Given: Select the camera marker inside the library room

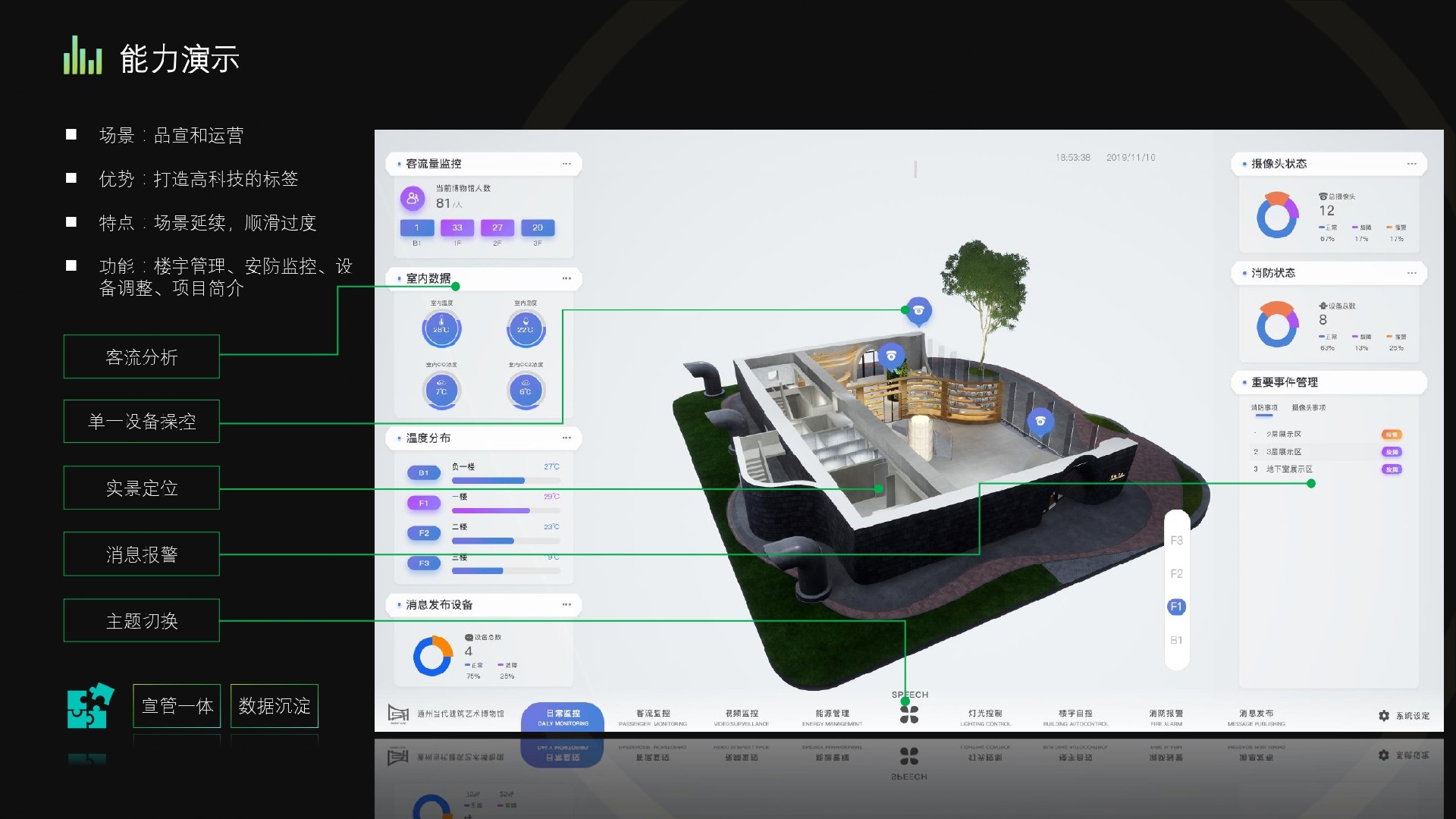Looking at the screenshot, I should 891,356.
